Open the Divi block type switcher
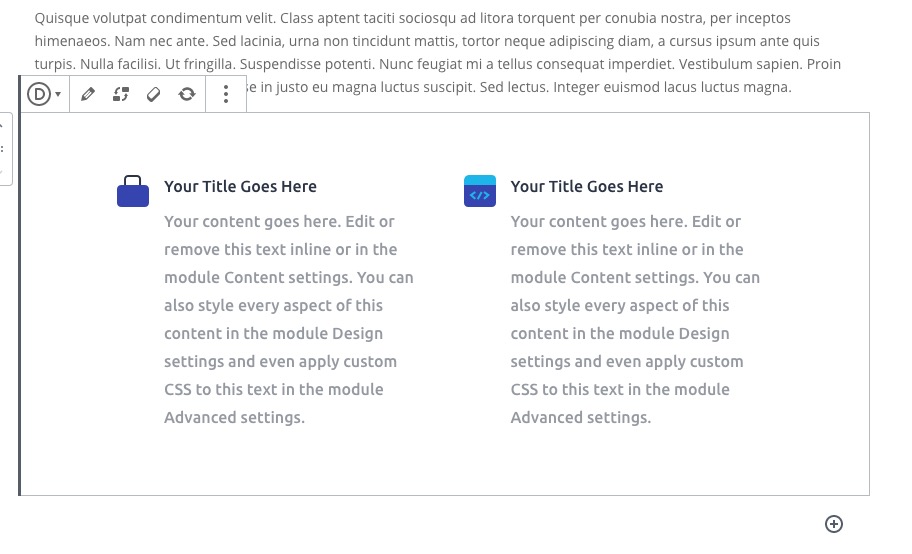Screen dimensions: 912x554 click(x=44, y=94)
